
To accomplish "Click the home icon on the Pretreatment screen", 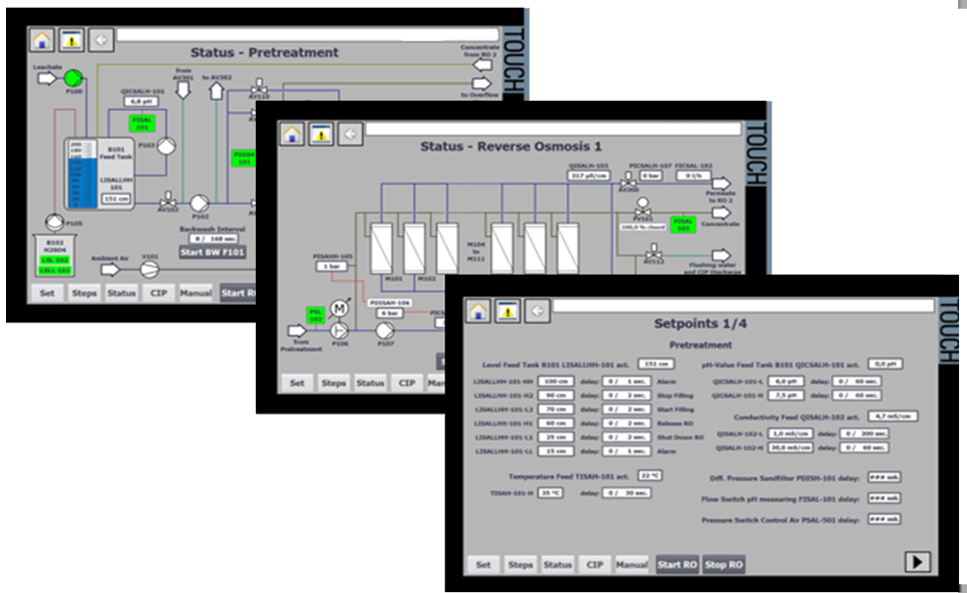I will tap(42, 40).
